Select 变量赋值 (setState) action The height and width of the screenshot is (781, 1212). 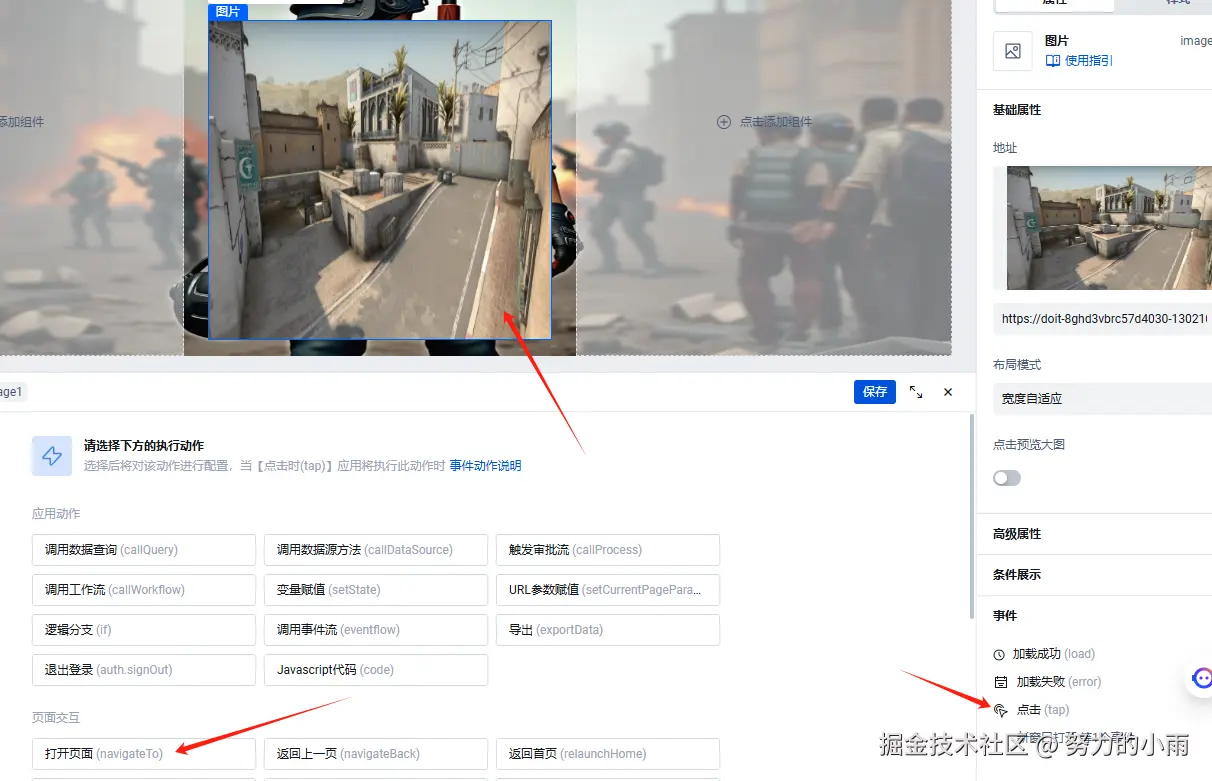coord(376,590)
